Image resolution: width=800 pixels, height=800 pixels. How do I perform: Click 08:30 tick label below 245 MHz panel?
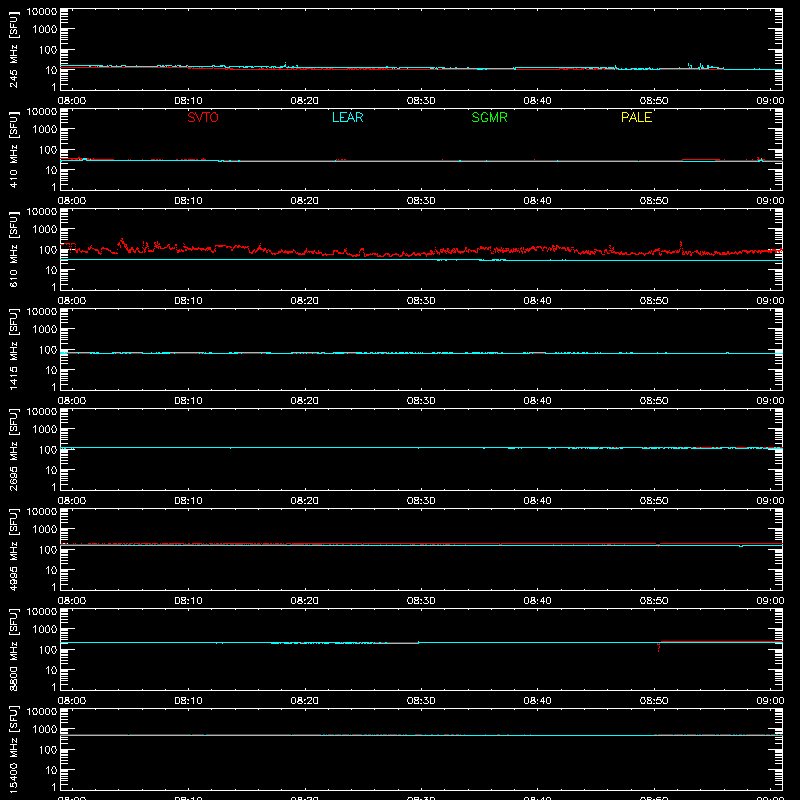421,101
